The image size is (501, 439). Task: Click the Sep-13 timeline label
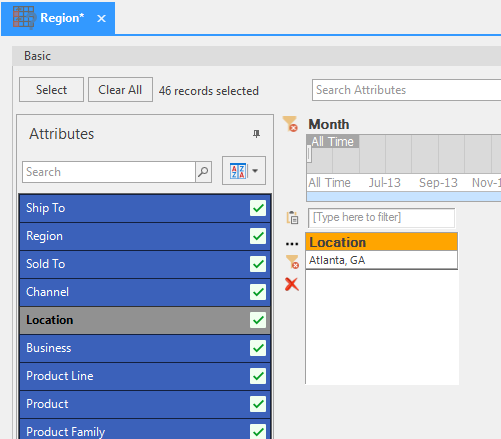[438, 183]
